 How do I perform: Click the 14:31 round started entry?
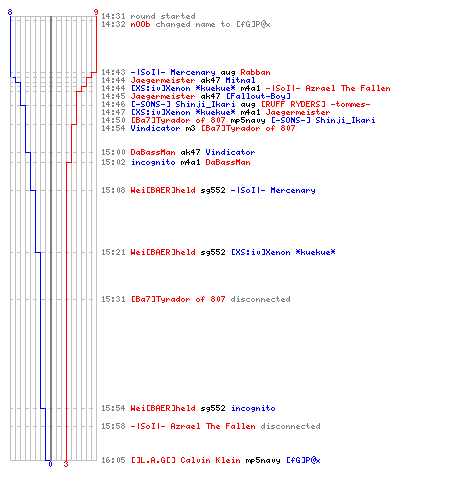148,16
